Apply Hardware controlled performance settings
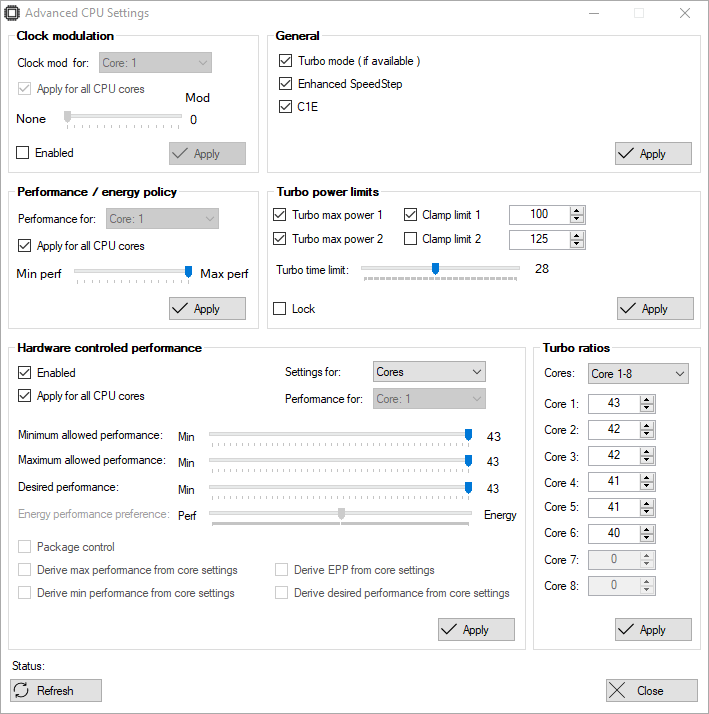 coord(476,629)
